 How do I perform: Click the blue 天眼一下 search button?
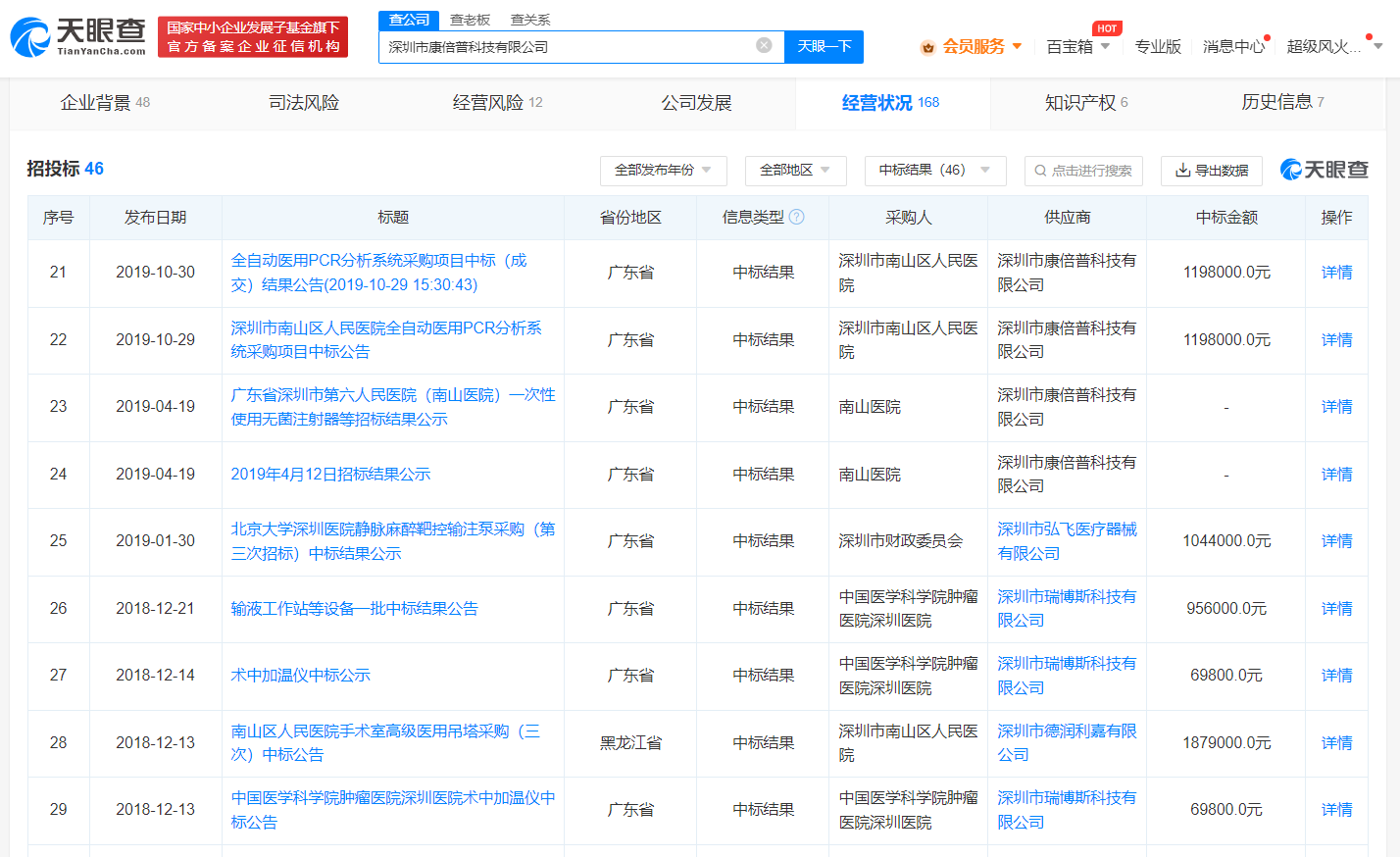click(824, 45)
